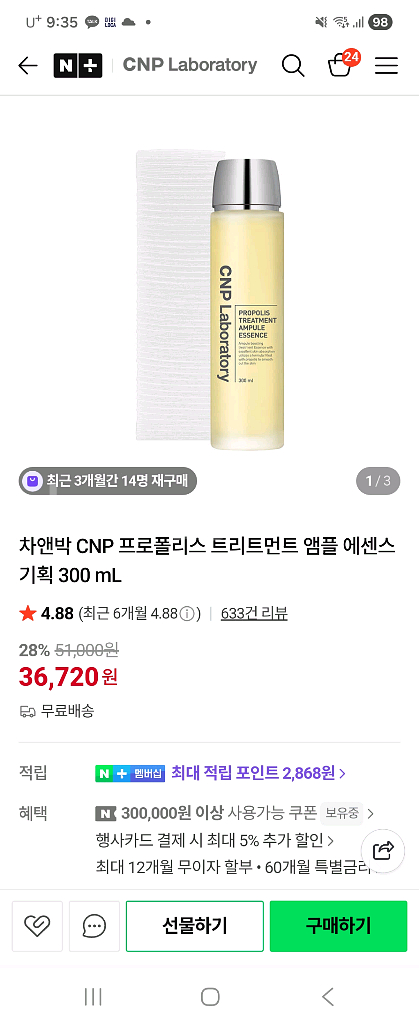This screenshot has height=1024, width=419.
Task: Open the hamburger menu icon
Action: coord(386,65)
